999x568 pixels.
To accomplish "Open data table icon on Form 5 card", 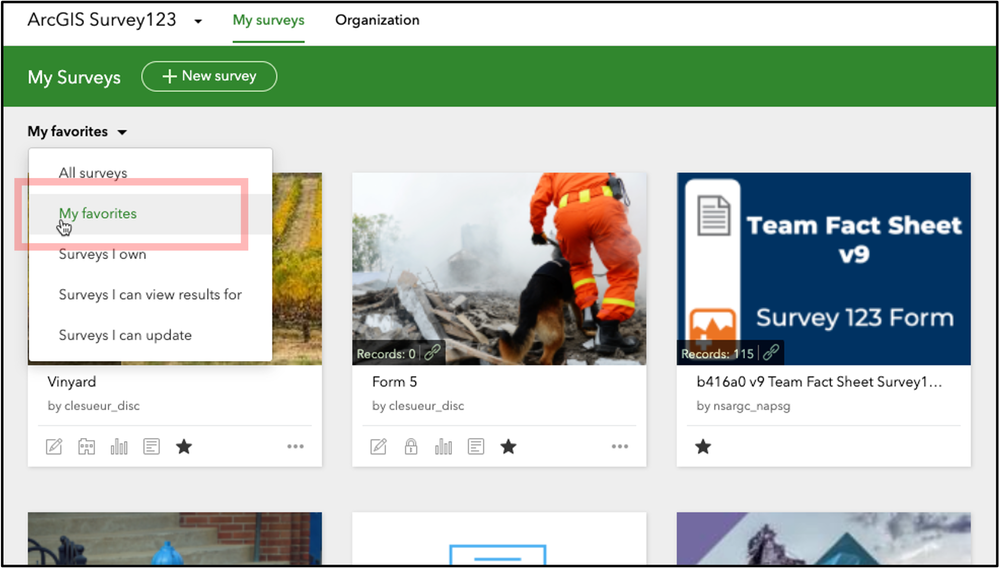I will click(x=476, y=447).
